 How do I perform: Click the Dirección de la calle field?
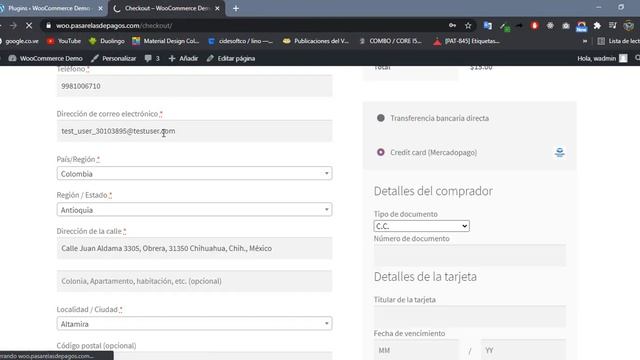pos(194,248)
